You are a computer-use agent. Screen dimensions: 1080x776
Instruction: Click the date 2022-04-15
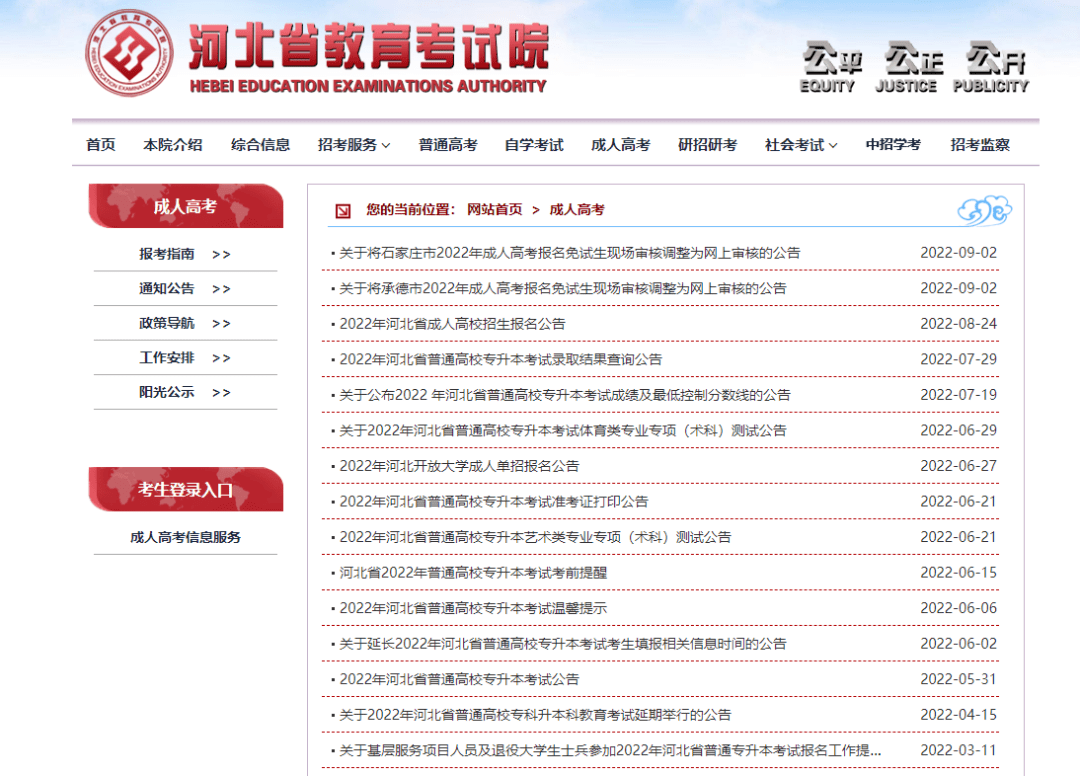click(x=958, y=715)
